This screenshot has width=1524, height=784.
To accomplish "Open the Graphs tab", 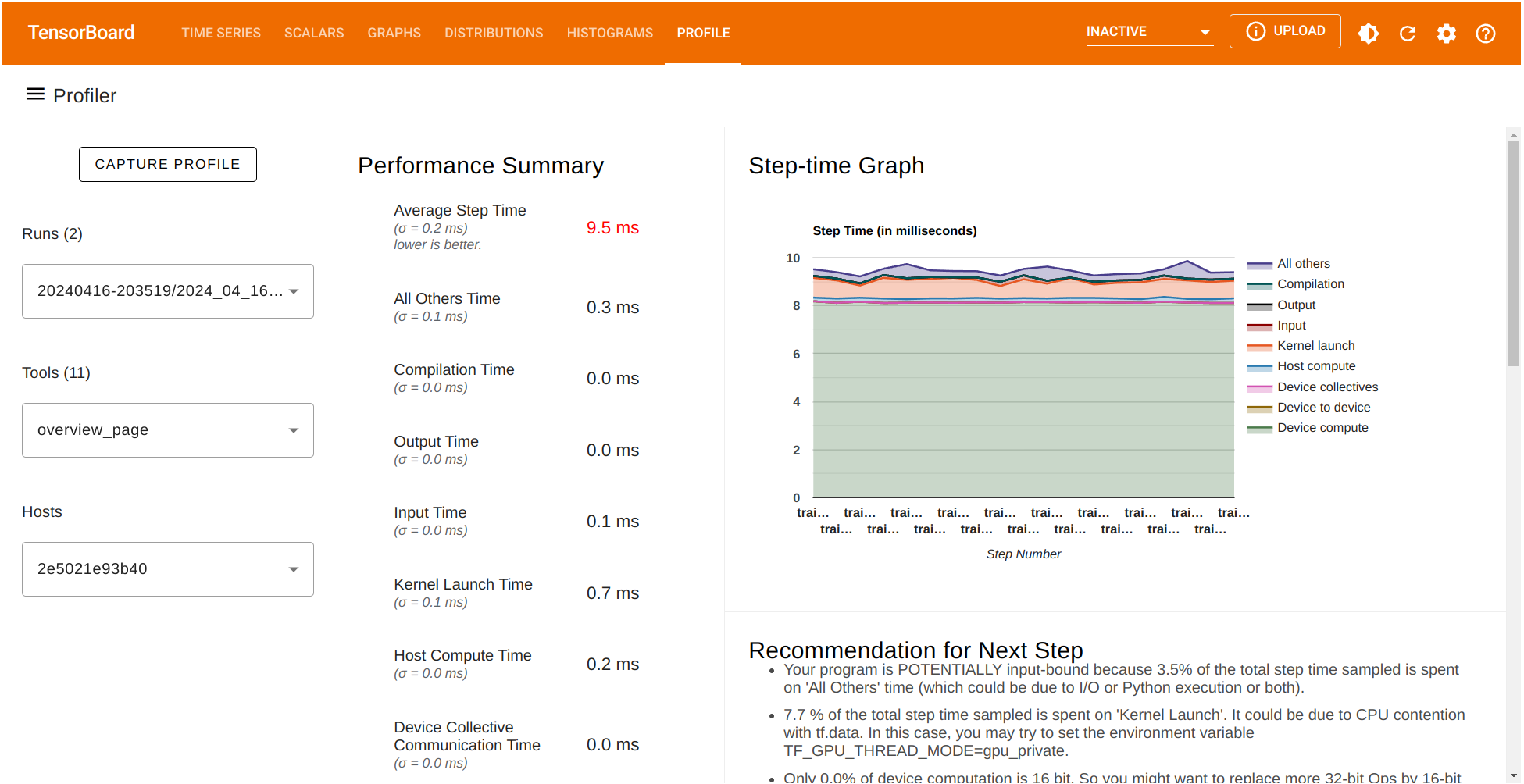I will tap(394, 33).
